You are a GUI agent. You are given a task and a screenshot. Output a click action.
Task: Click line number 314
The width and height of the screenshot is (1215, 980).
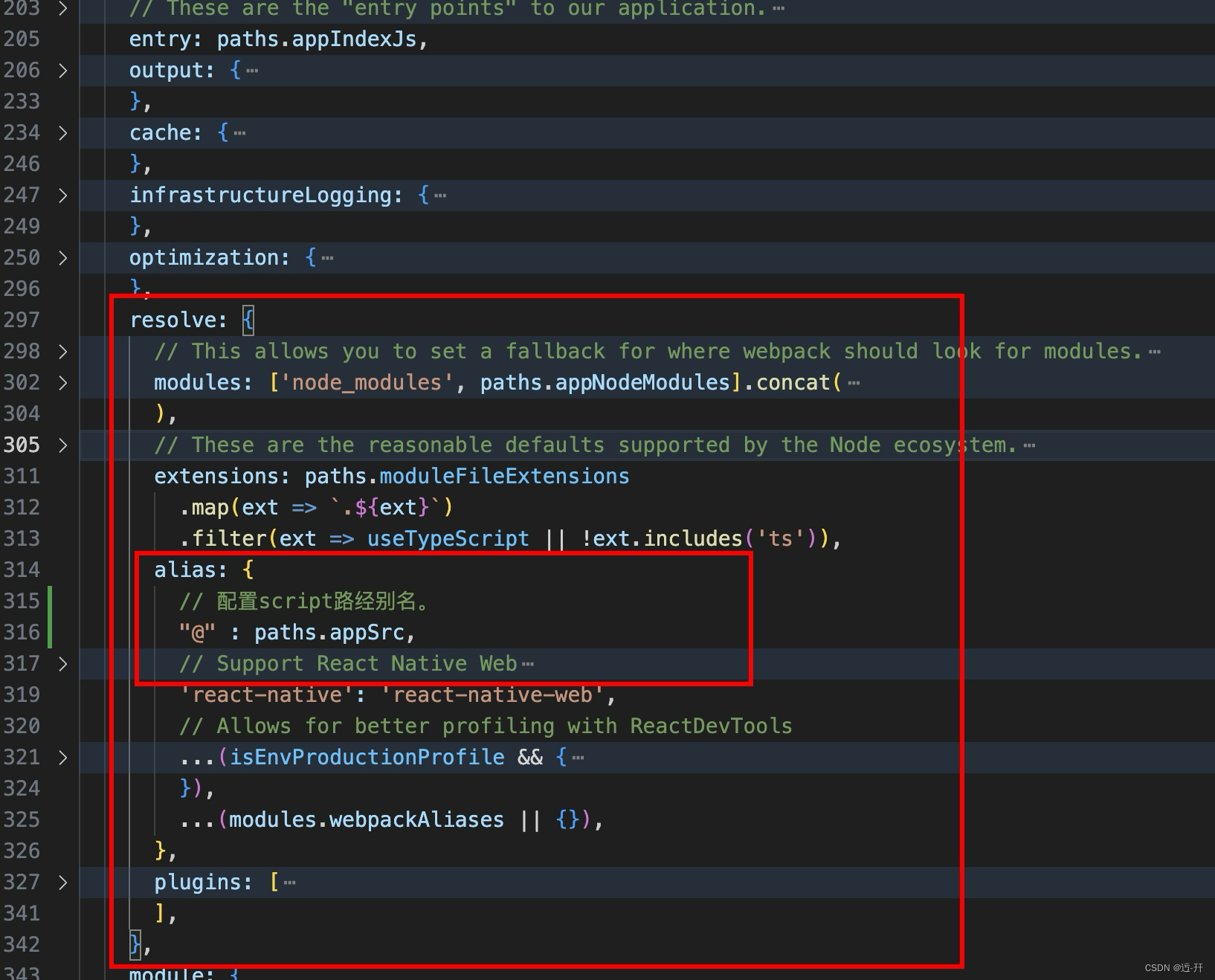pyautogui.click(x=22, y=570)
